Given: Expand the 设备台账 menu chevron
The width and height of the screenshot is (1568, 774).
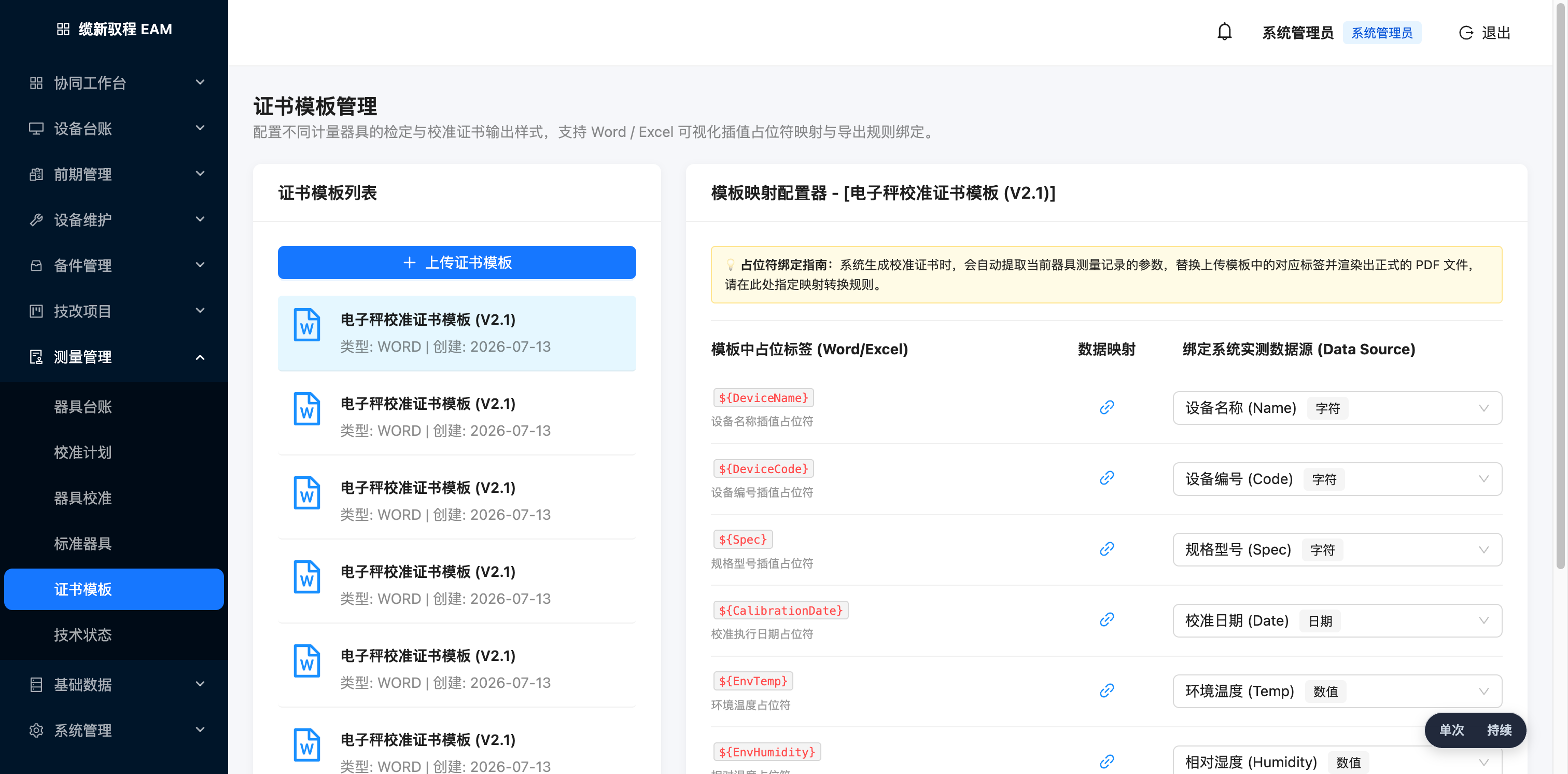Looking at the screenshot, I should point(200,128).
